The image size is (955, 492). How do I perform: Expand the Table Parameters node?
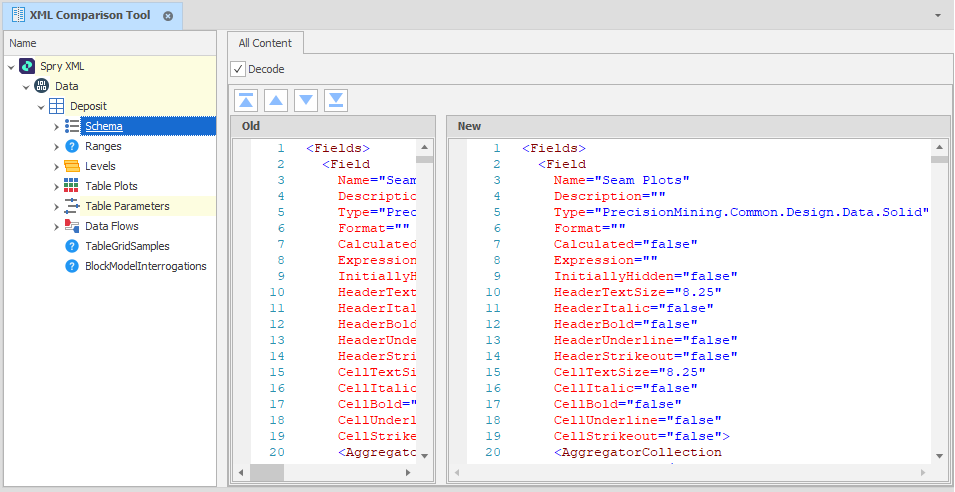pyautogui.click(x=56, y=206)
